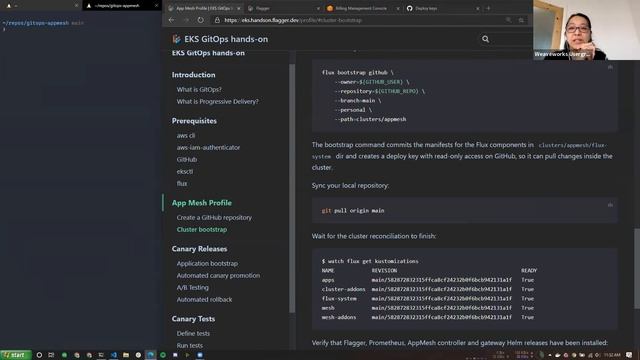Open File Explorer folder icon on taskbar

click(x=126, y=355)
